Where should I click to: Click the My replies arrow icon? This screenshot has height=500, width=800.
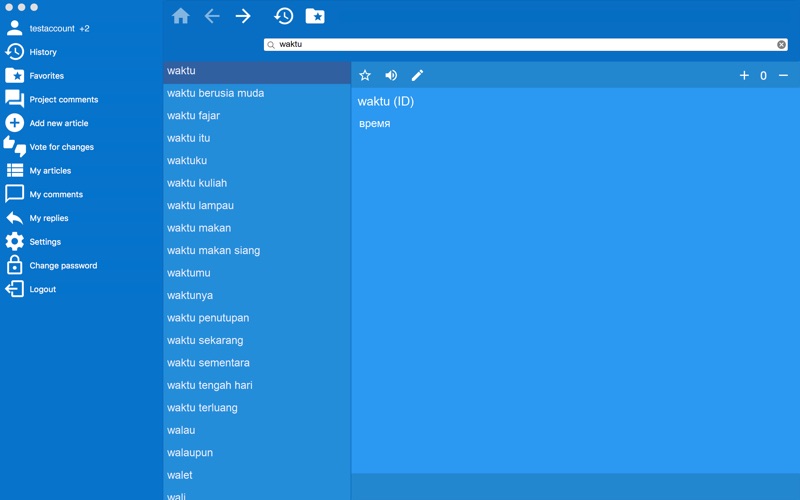click(14, 218)
